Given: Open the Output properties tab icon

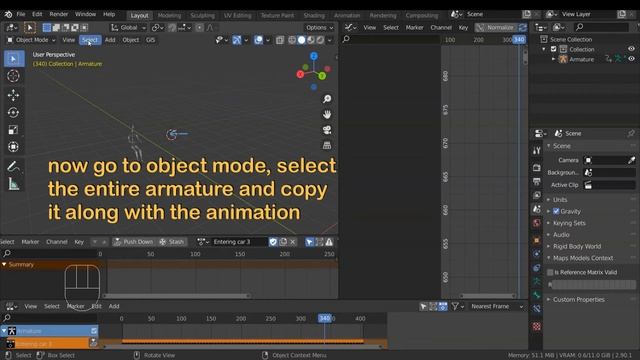Looking at the screenshot, I should coord(537,181).
